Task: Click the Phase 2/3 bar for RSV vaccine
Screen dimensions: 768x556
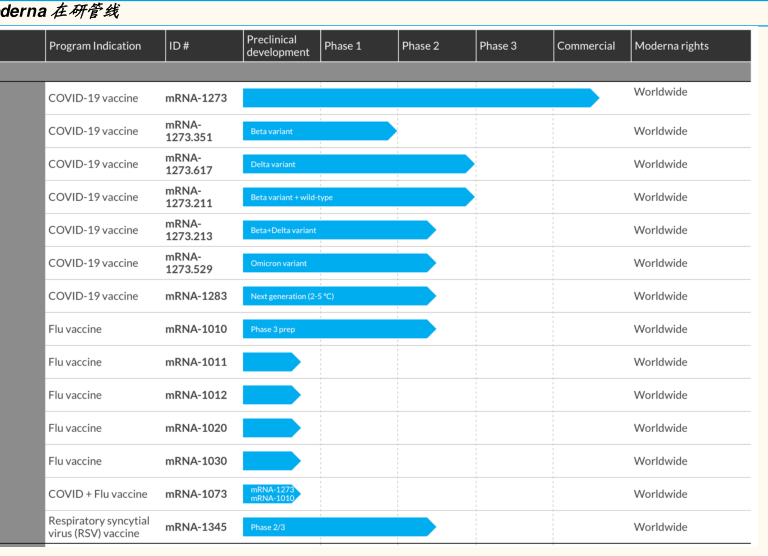Action: pos(336,527)
